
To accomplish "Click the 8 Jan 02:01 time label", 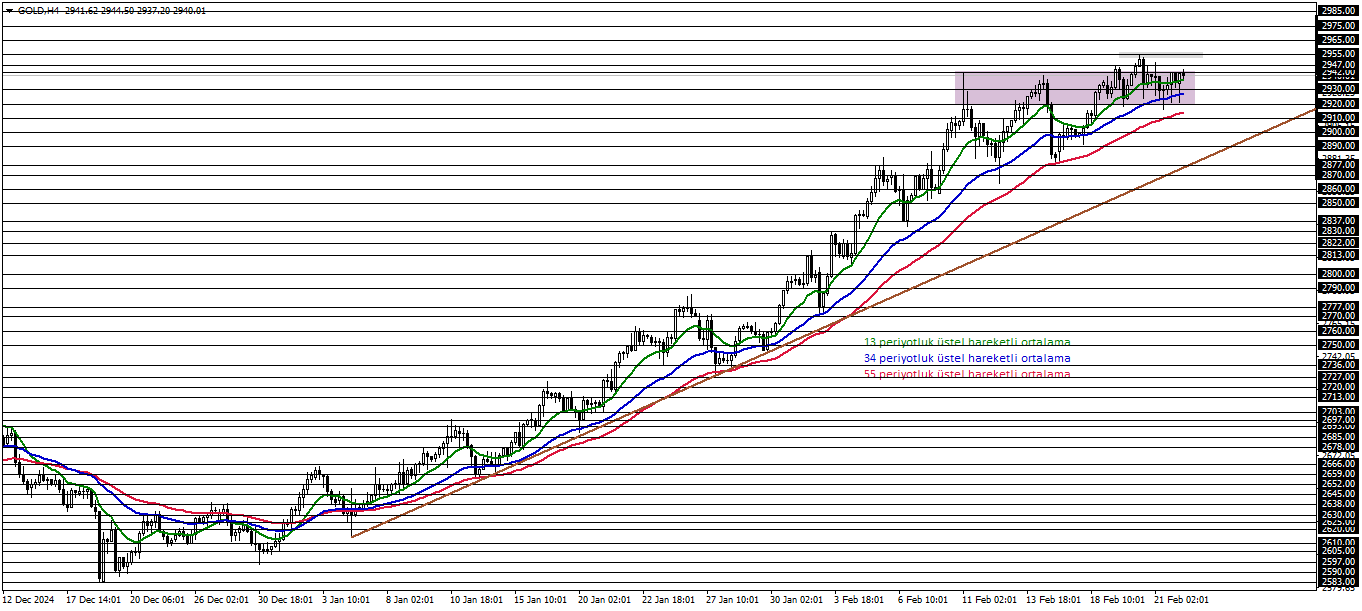I will click(x=412, y=600).
